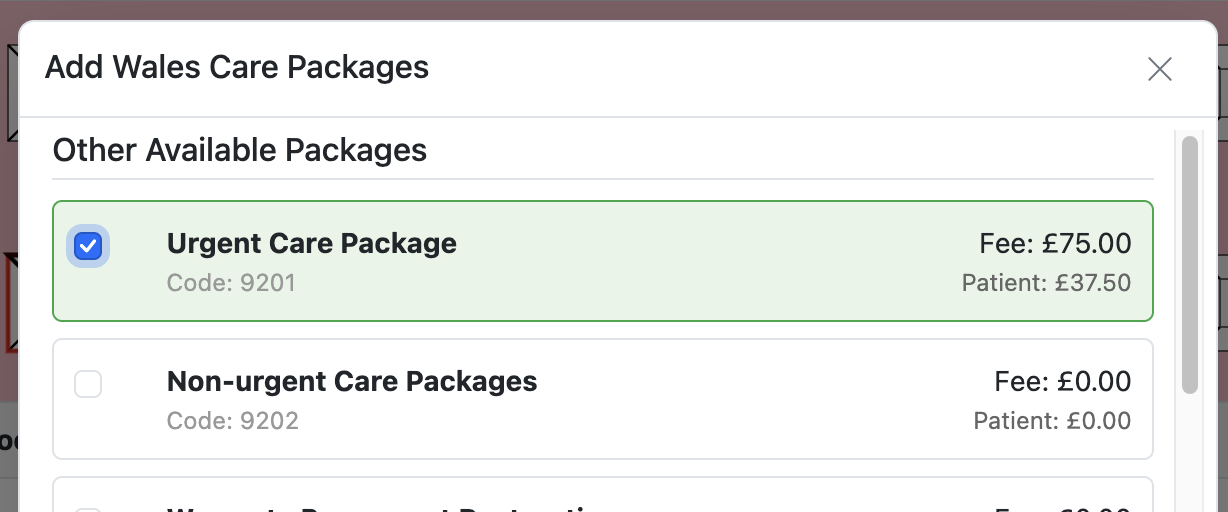Close the Add Wales Care Packages dialog
Screen dimensions: 1228x512
coord(1159,69)
